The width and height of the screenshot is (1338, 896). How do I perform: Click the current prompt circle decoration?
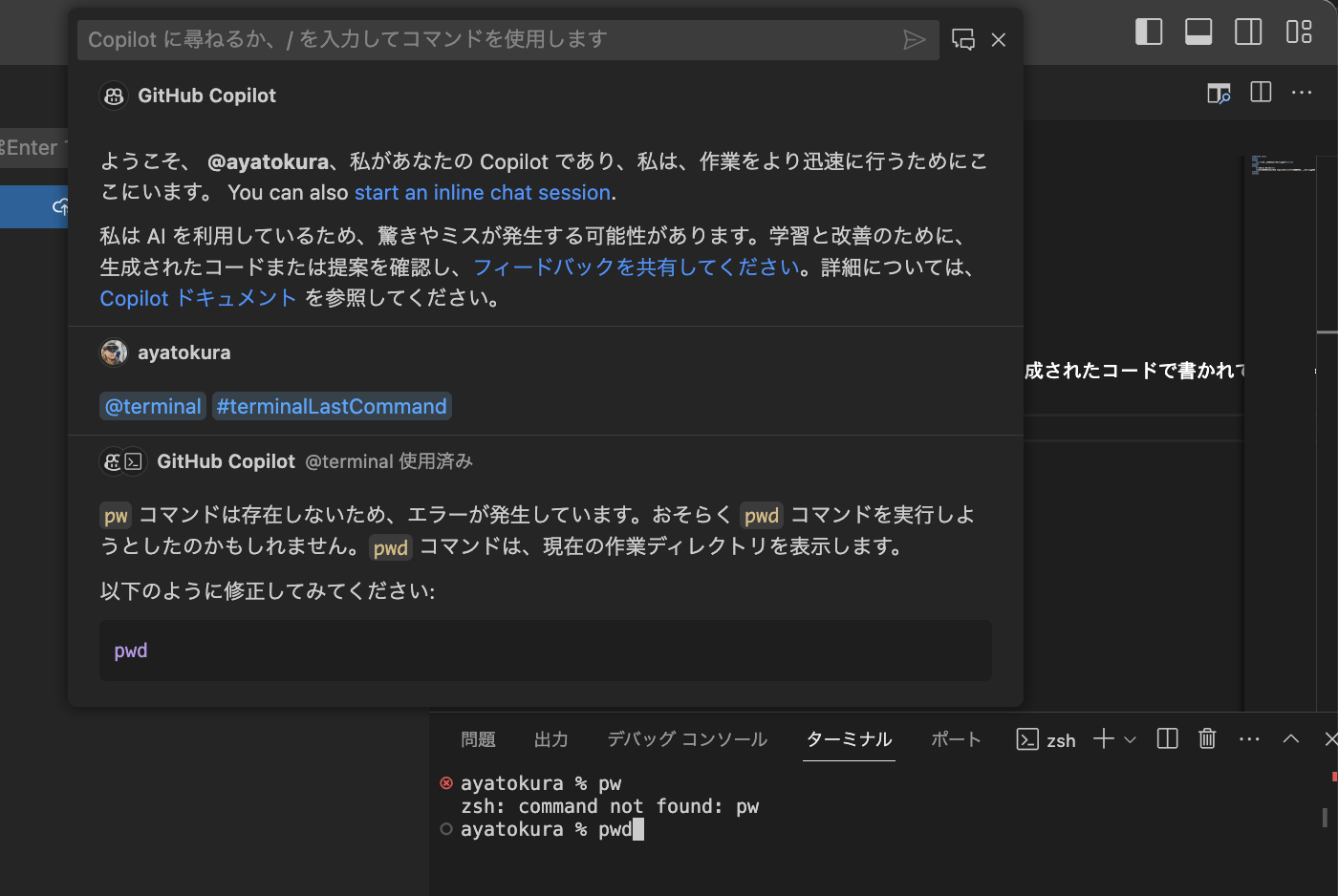point(446,829)
